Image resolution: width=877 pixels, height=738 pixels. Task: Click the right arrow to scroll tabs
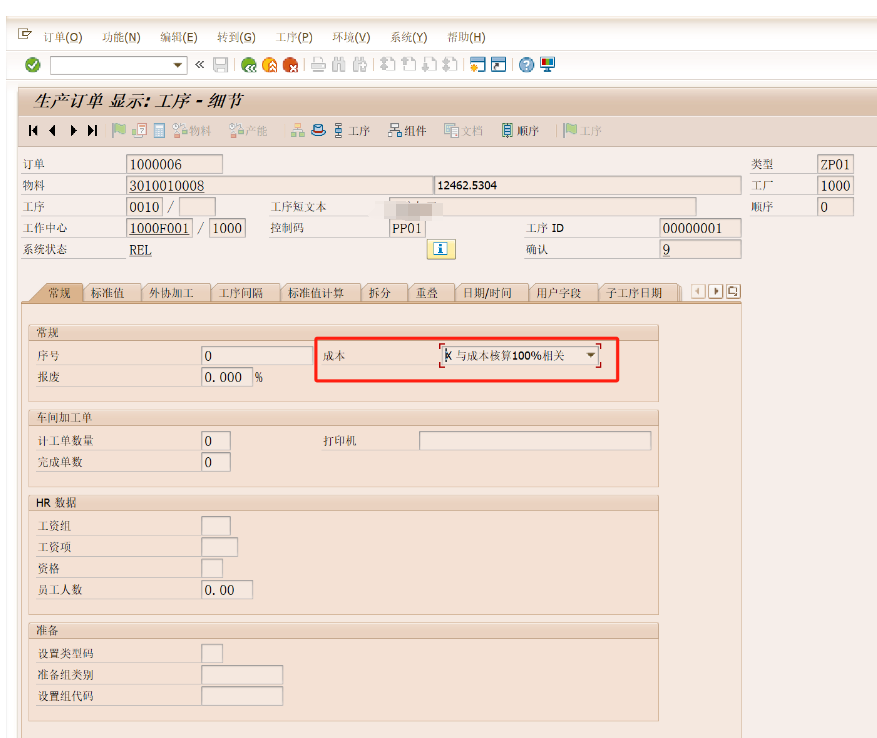716,291
